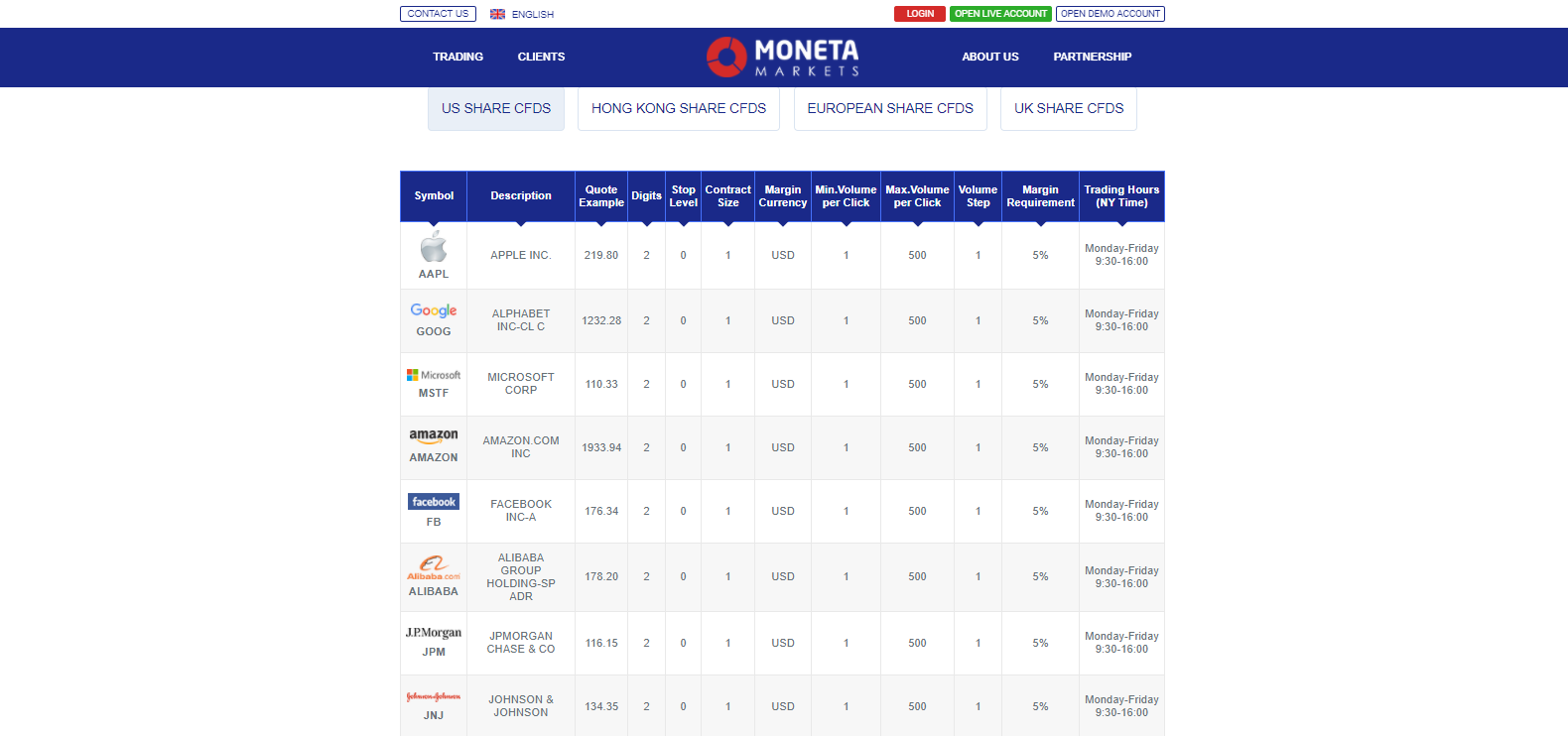Viewport: 1568px width, 736px height.
Task: Click quote value 178.20
Action: tap(601, 576)
